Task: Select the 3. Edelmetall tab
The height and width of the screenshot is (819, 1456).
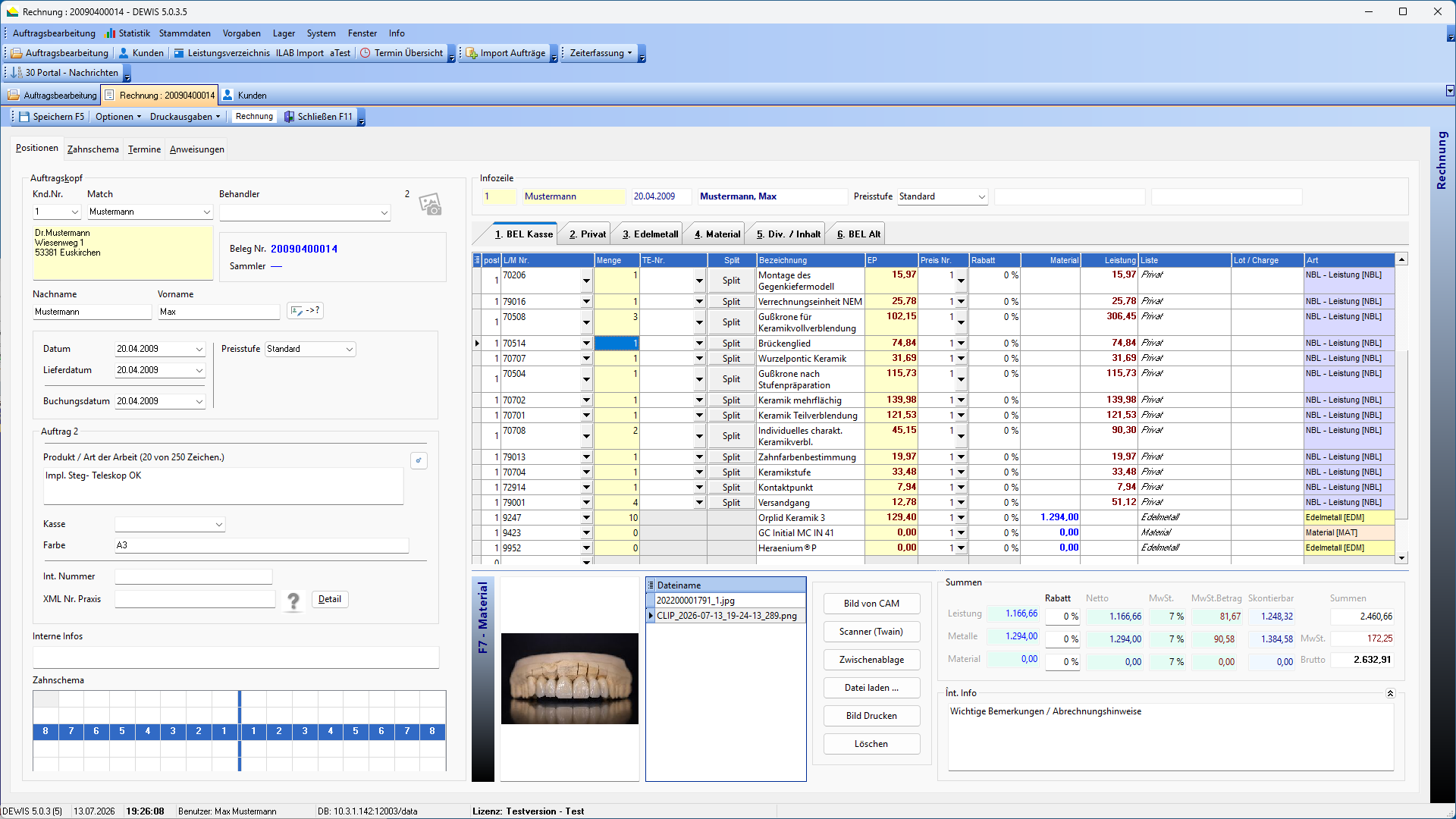Action: [651, 234]
